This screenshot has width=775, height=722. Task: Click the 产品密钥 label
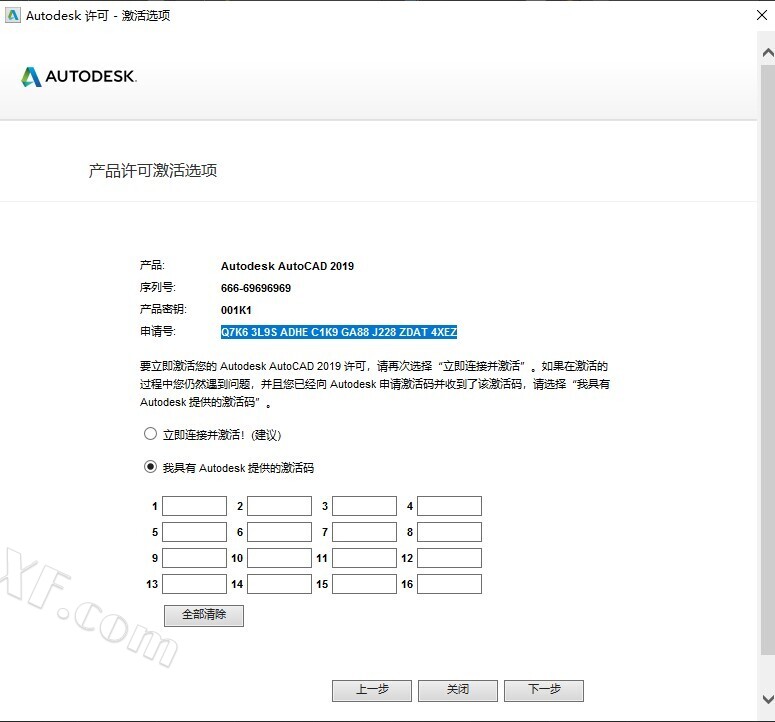163,309
